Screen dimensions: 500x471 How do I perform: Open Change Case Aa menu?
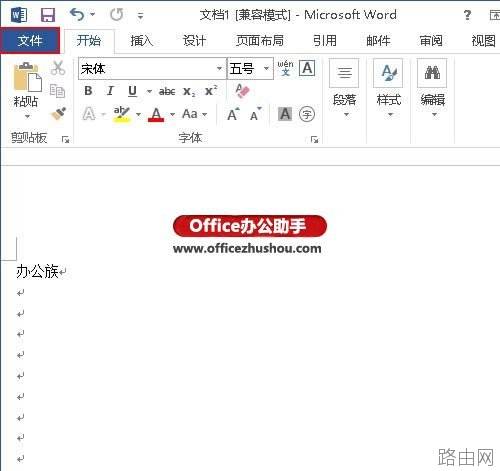tap(195, 114)
